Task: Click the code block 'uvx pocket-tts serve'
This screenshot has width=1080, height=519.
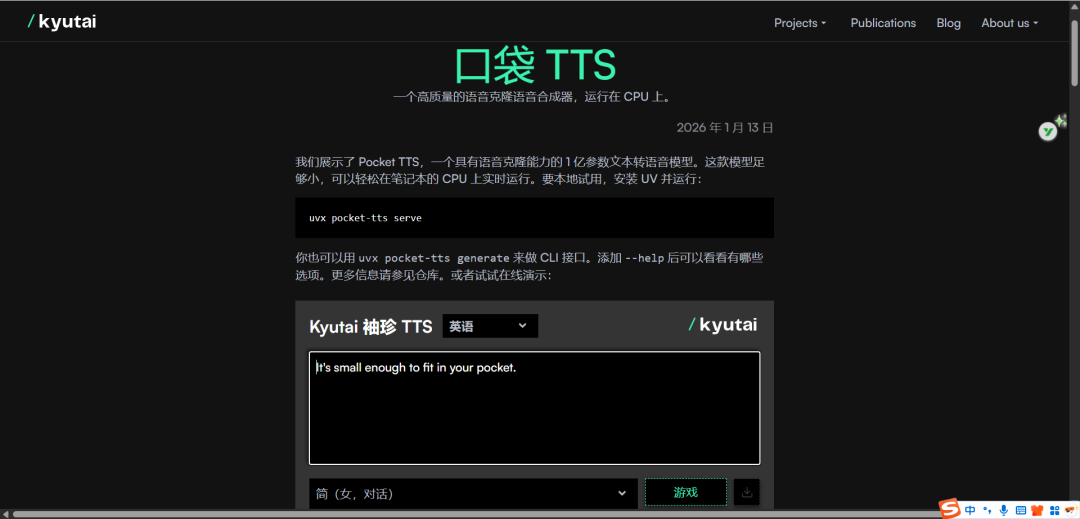Action: coord(534,218)
